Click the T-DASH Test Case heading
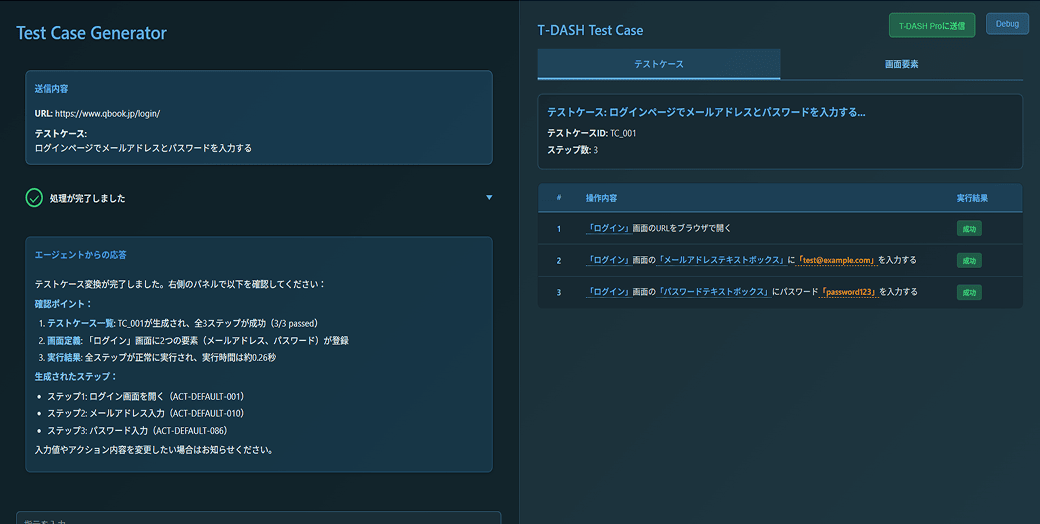This screenshot has height=524, width=1040. [x=590, y=31]
